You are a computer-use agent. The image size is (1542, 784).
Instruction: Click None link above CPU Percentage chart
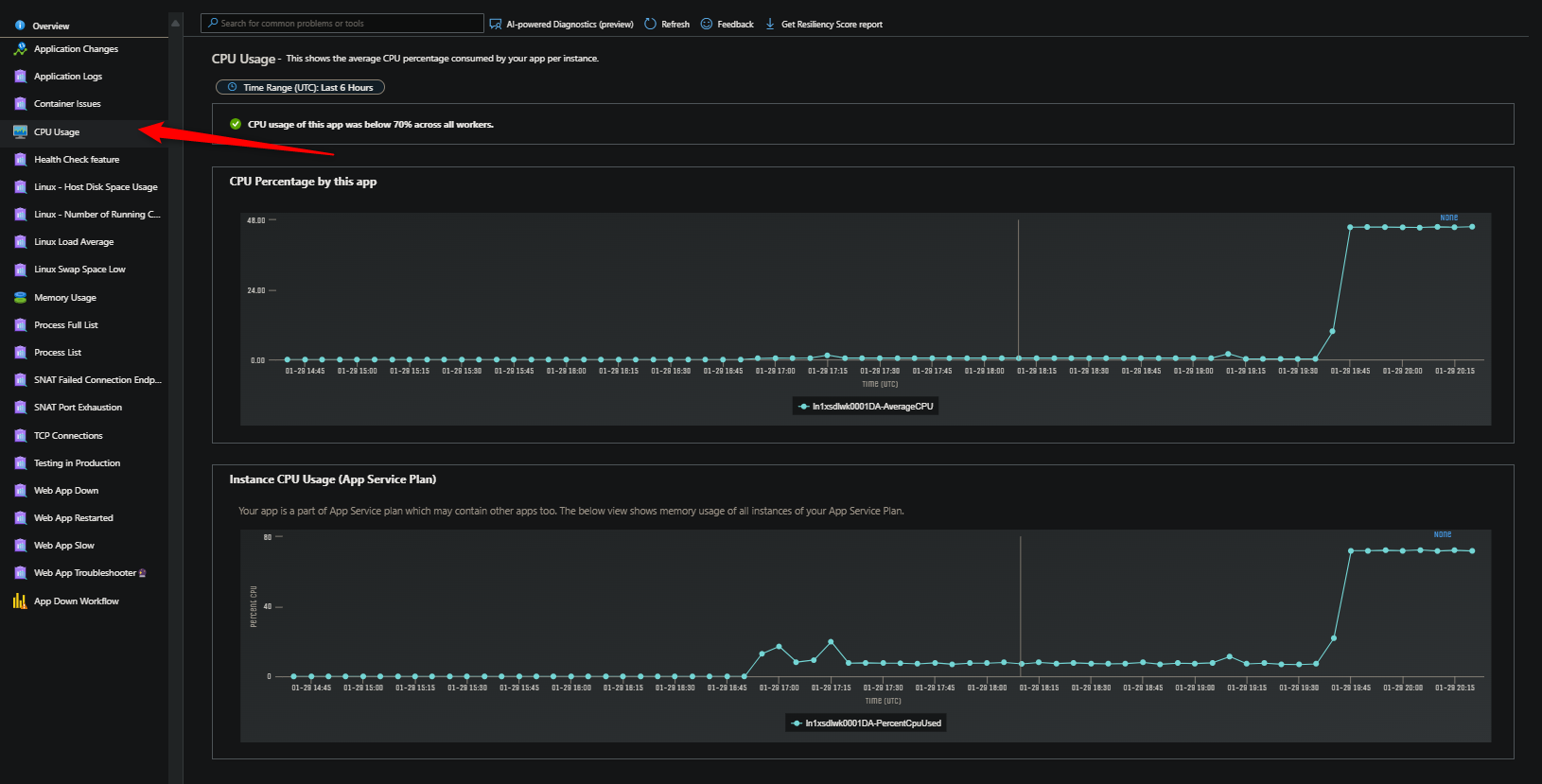(x=1448, y=218)
